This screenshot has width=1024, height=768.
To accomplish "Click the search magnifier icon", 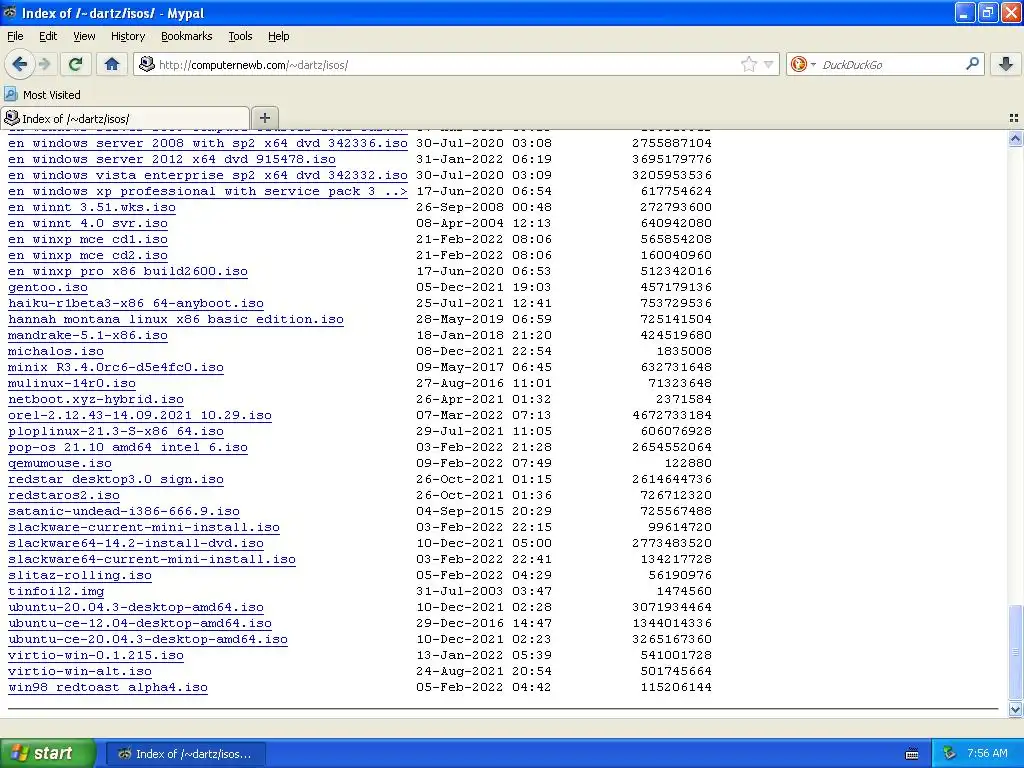I will coord(972,64).
